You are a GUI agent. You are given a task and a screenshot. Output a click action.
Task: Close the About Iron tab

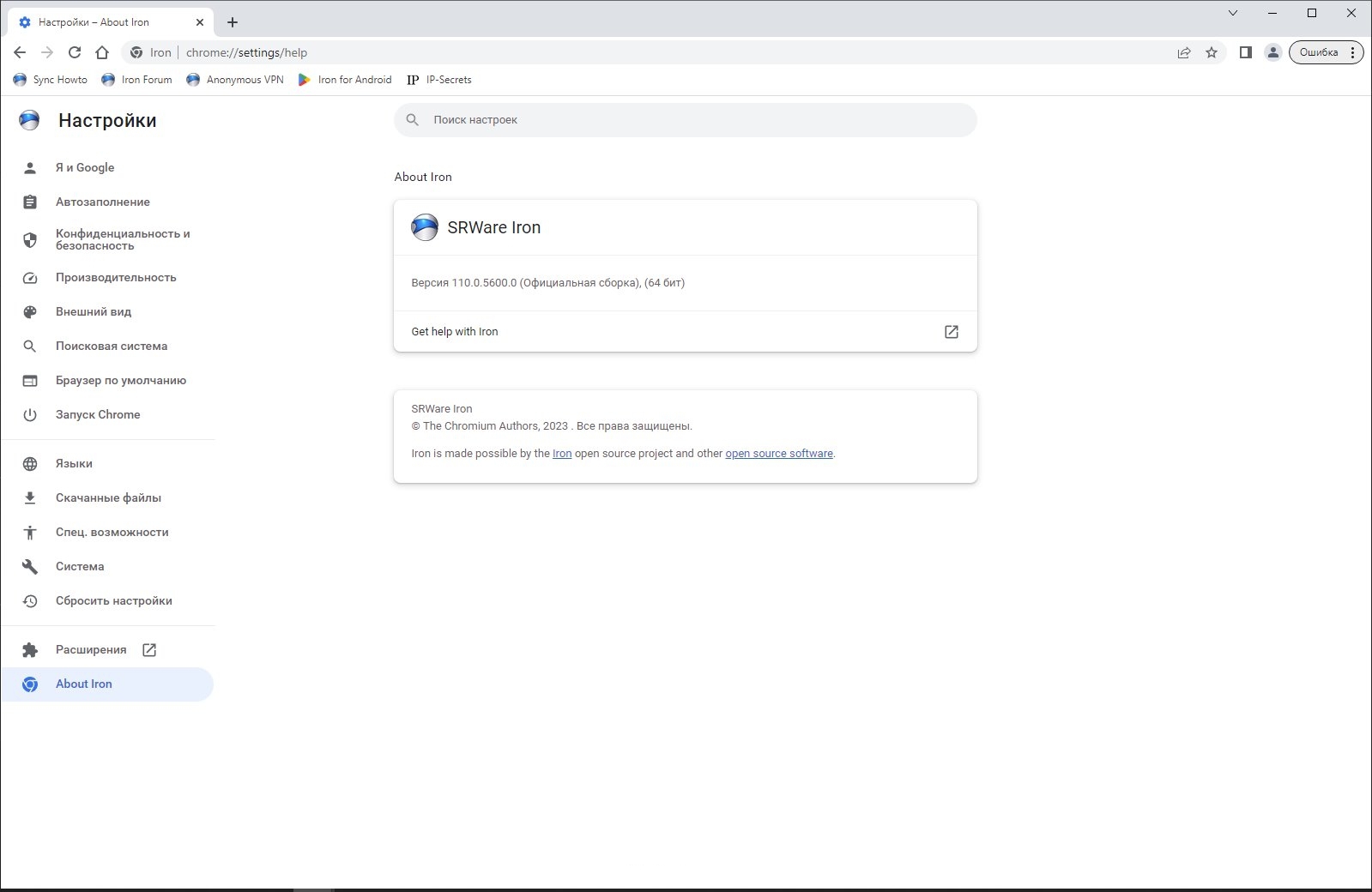coord(199,22)
